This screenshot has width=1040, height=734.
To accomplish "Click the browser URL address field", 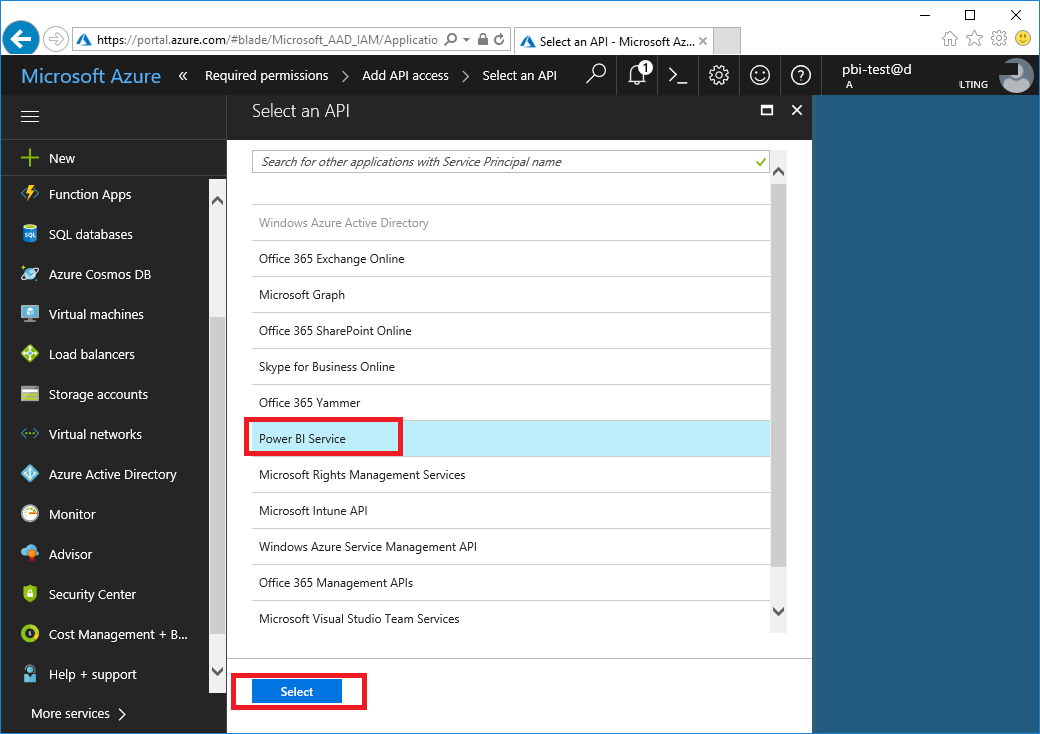I will pyautogui.click(x=267, y=40).
